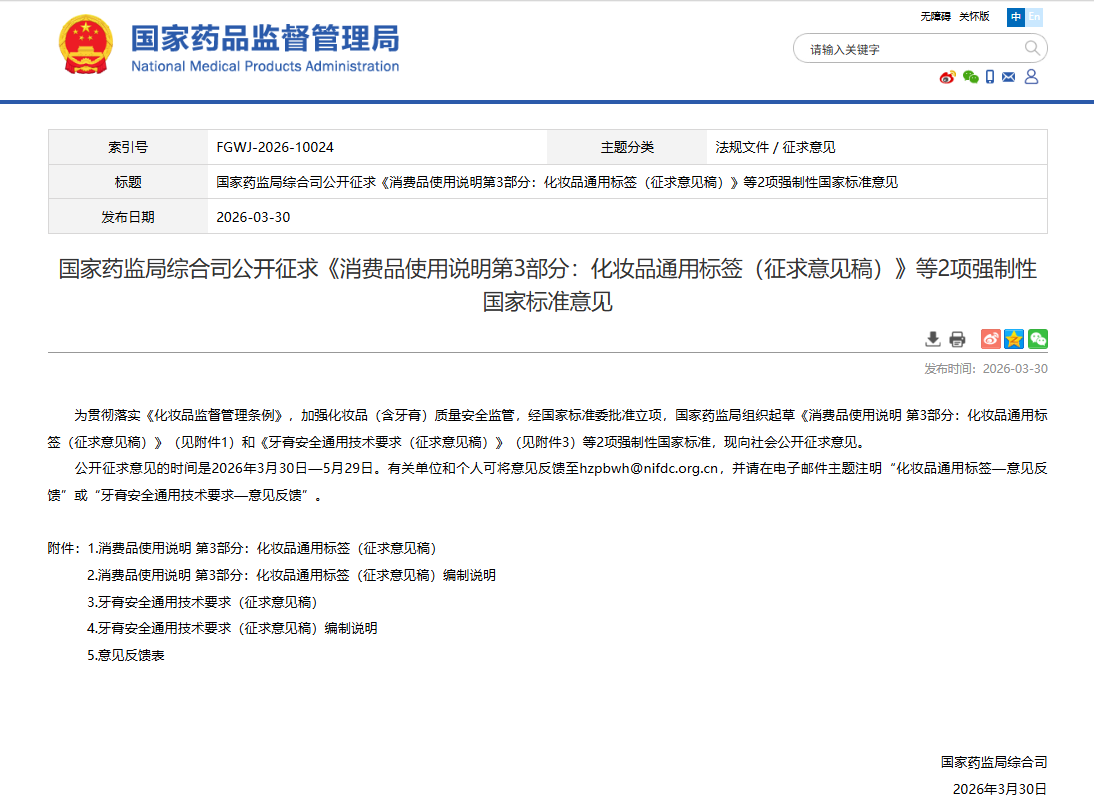
Task: Share article to Weibo via red share button
Action: tap(990, 339)
